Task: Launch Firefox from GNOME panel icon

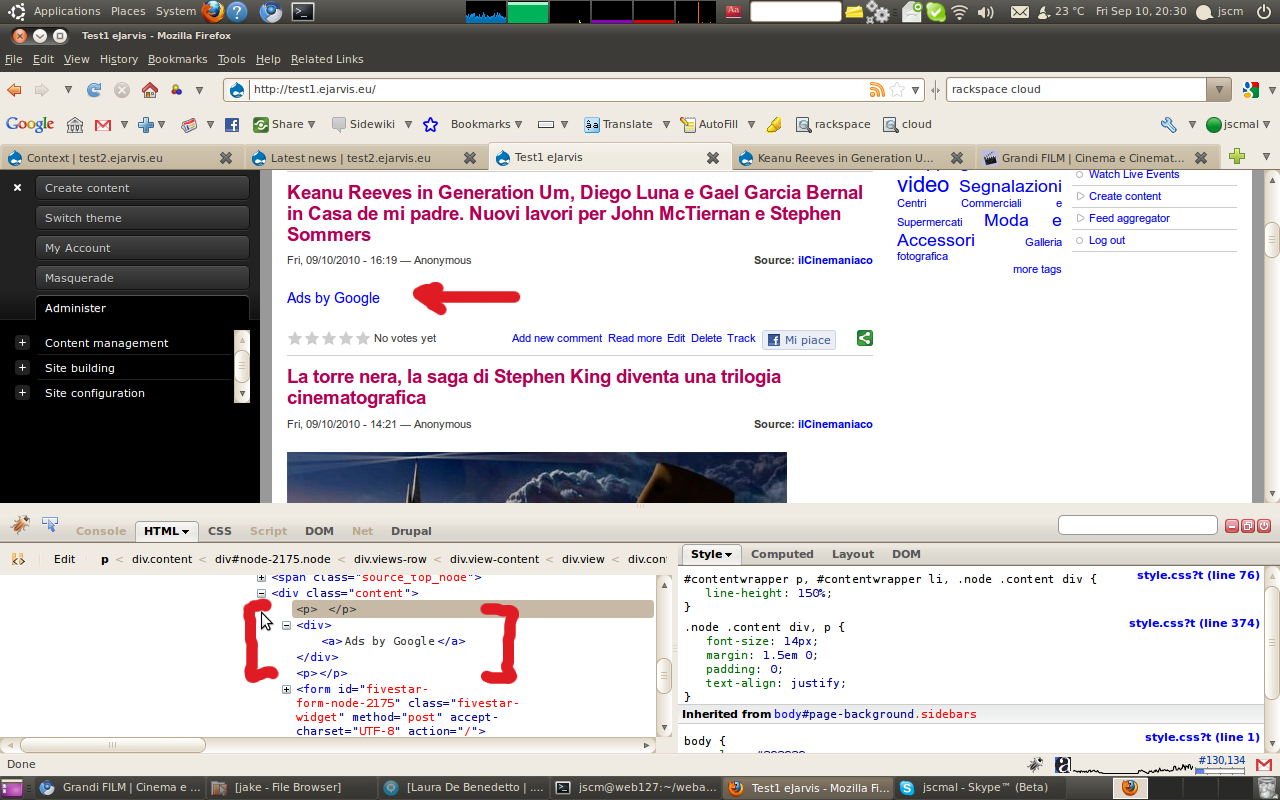Action: [x=212, y=12]
